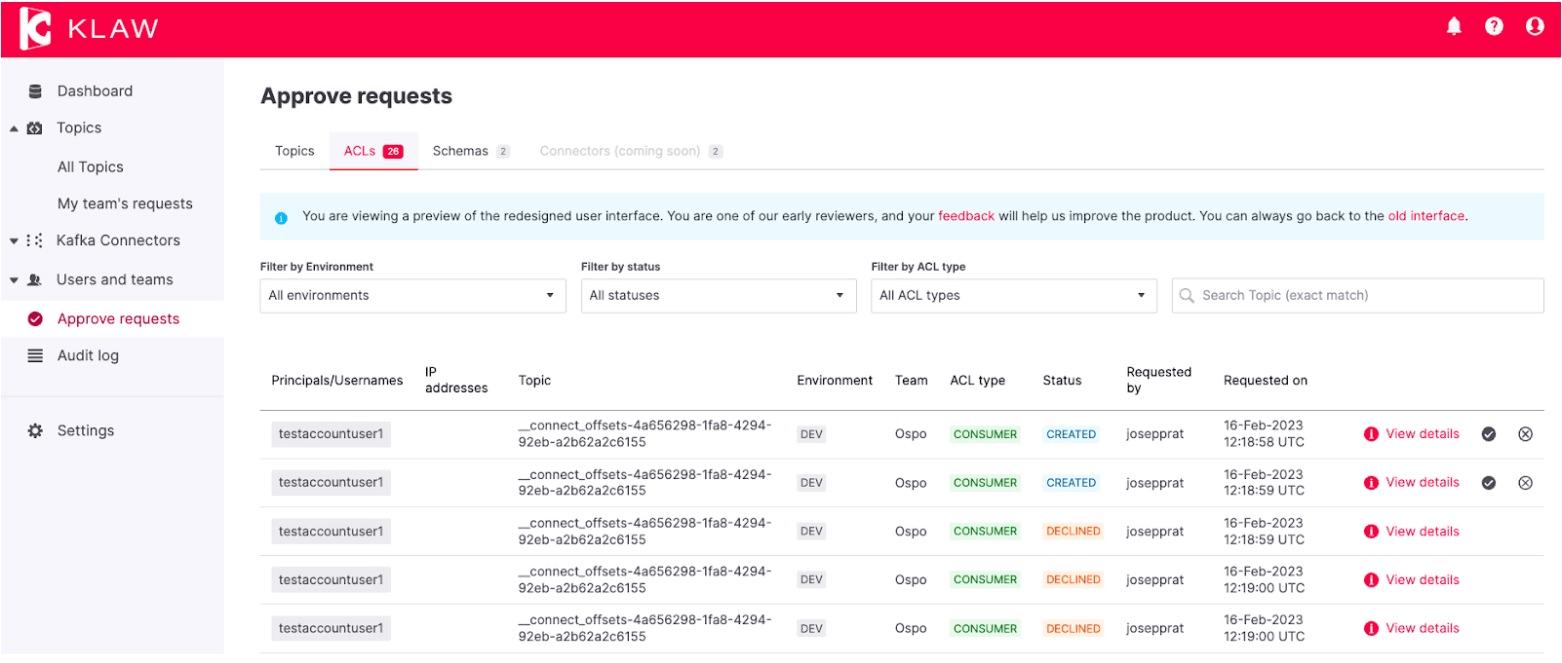This screenshot has width=1562, height=663.
Task: Decline the second ACL request with X icon
Action: (x=1527, y=482)
